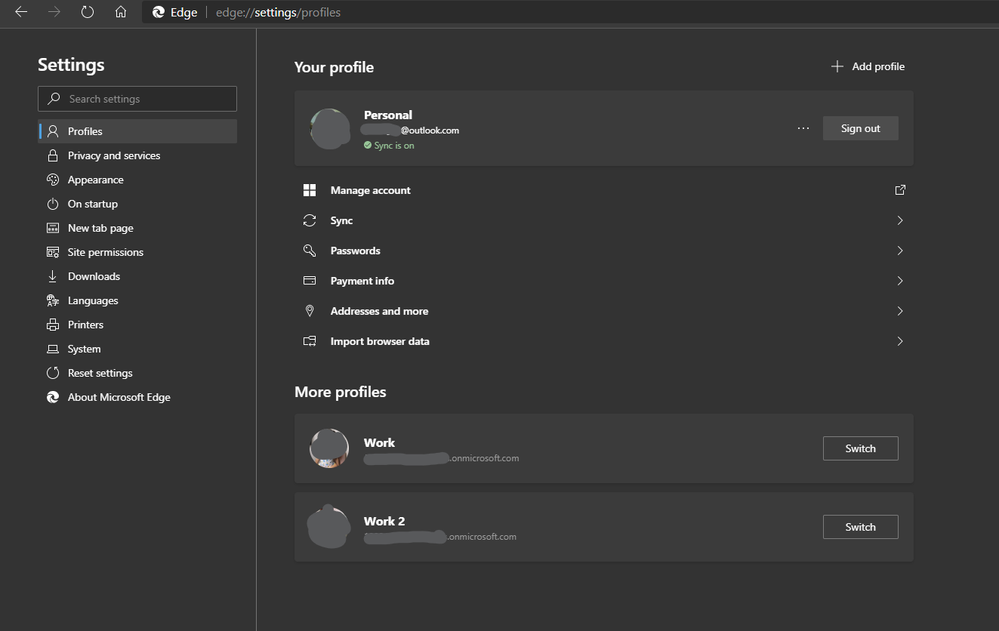Click the Work profile avatar
The width and height of the screenshot is (999, 631).
(329, 448)
